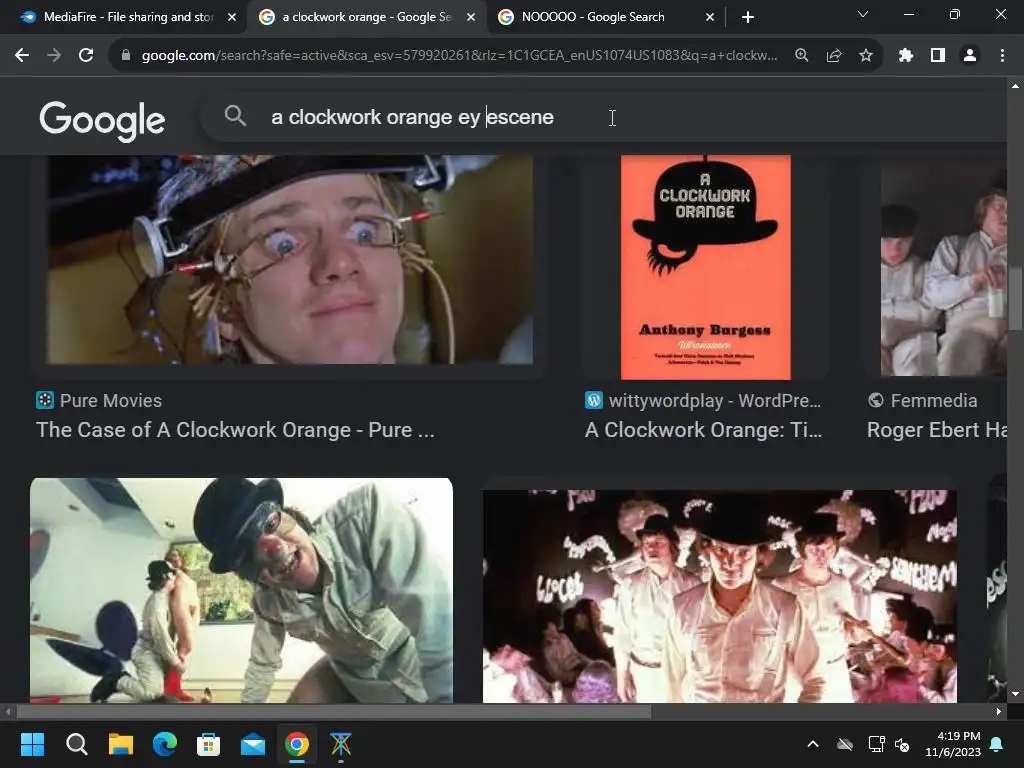
Task: Share this page icon
Action: pyautogui.click(x=833, y=56)
